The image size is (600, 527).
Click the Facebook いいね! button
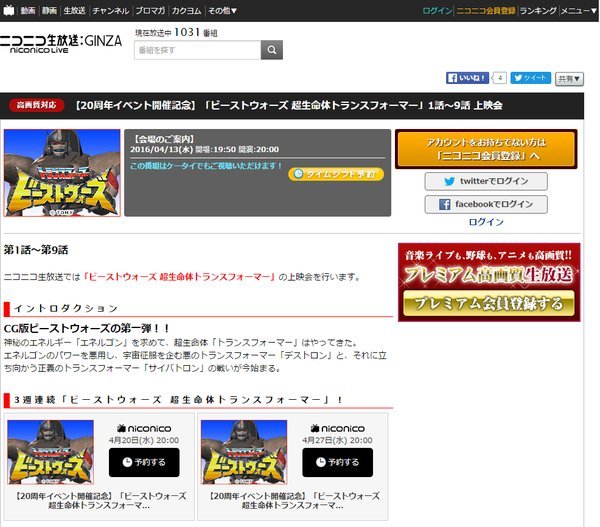(x=467, y=77)
